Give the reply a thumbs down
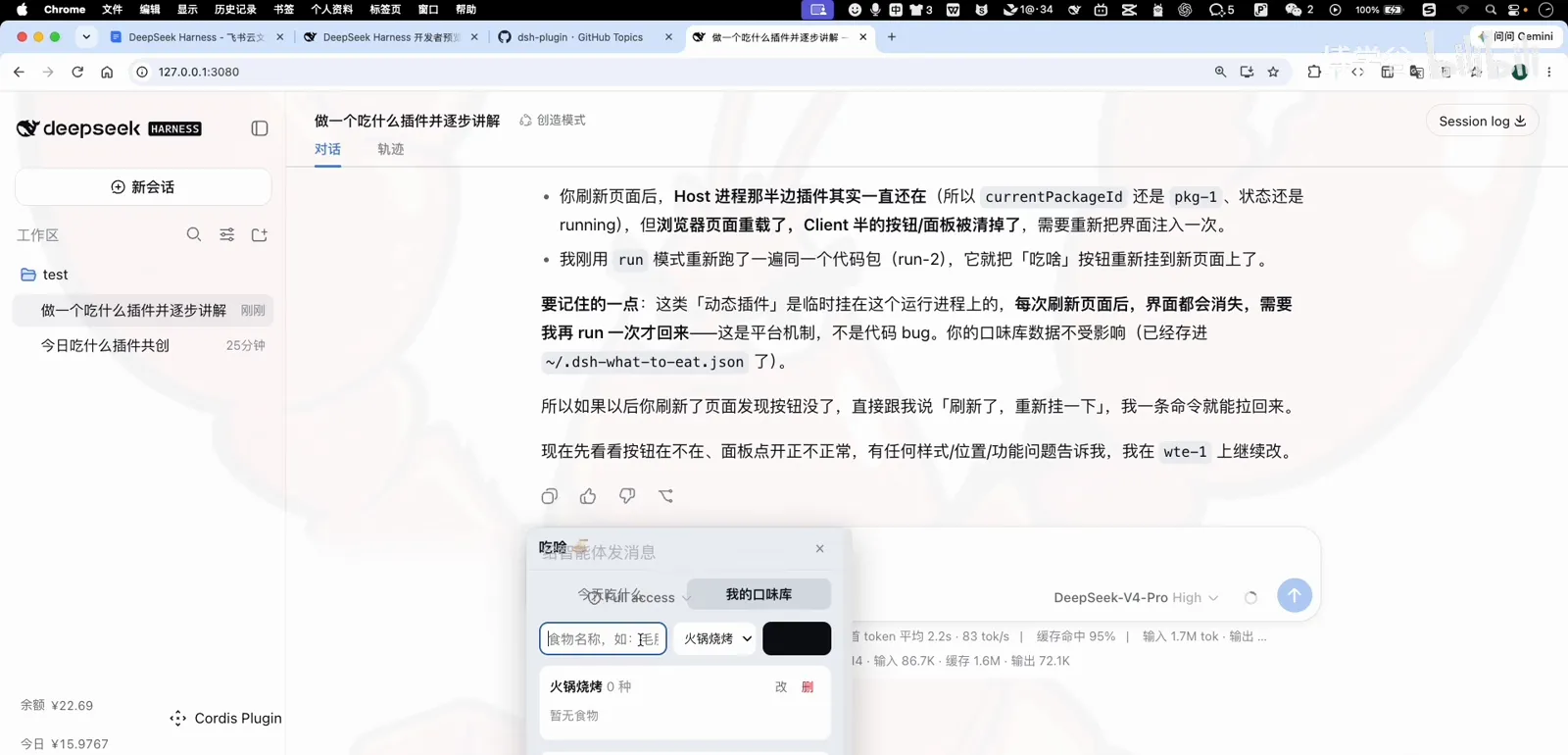Screen dimensions: 1568x755 pos(627,496)
